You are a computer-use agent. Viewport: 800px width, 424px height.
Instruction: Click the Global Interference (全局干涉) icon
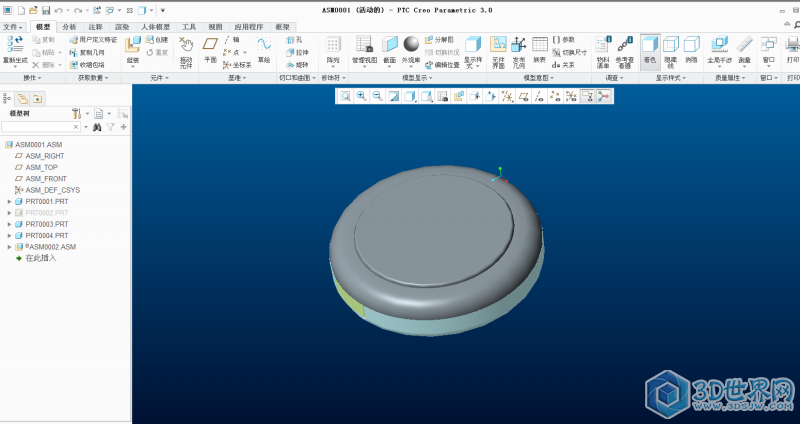(x=719, y=44)
